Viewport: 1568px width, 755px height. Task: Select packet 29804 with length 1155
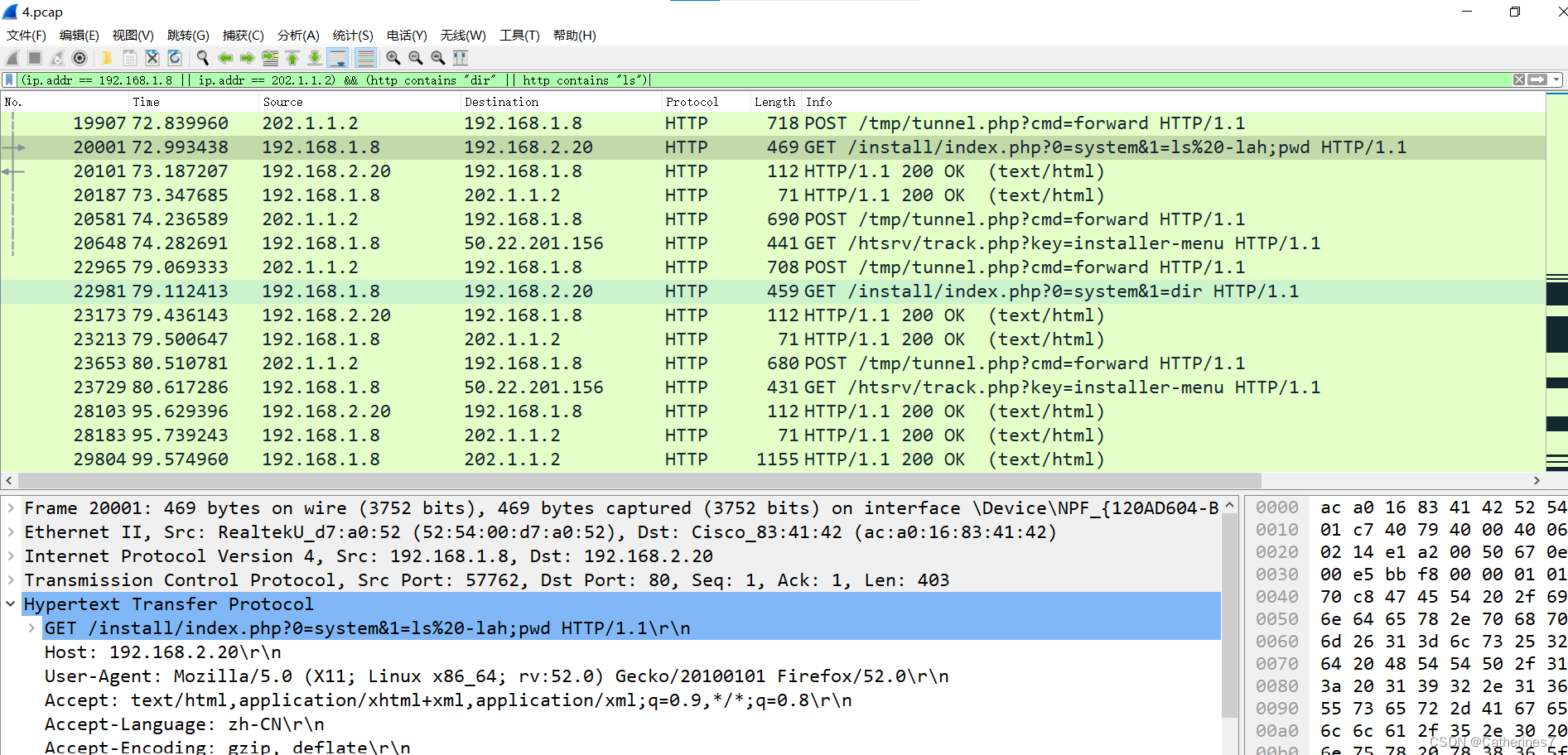773,459
